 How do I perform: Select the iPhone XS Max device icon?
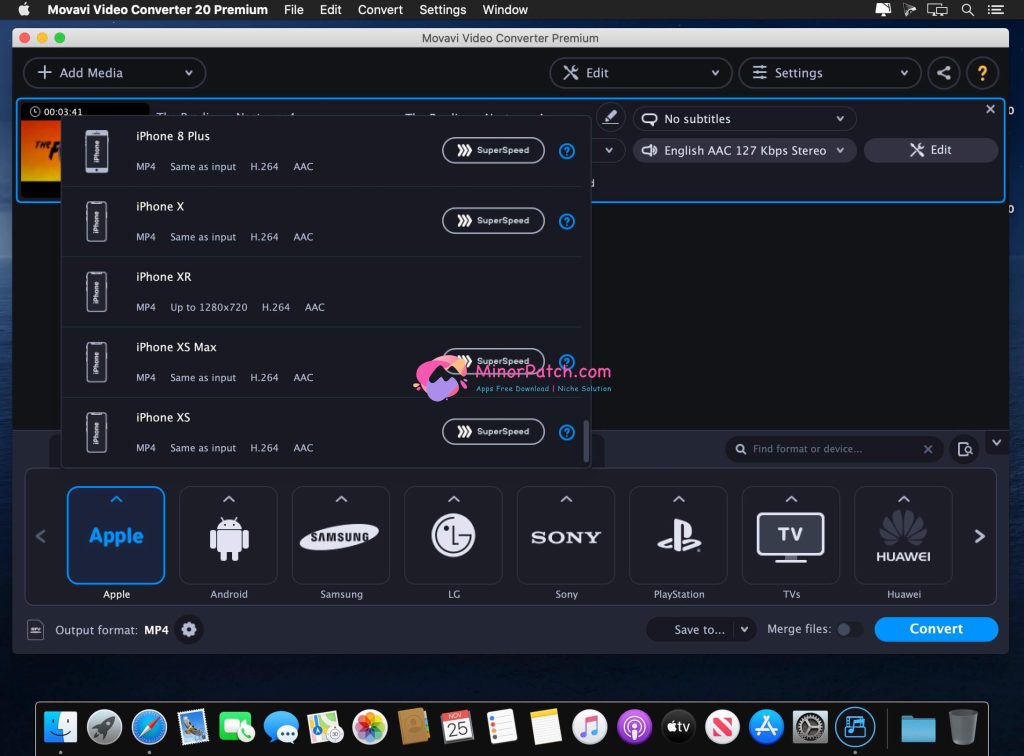[97, 362]
